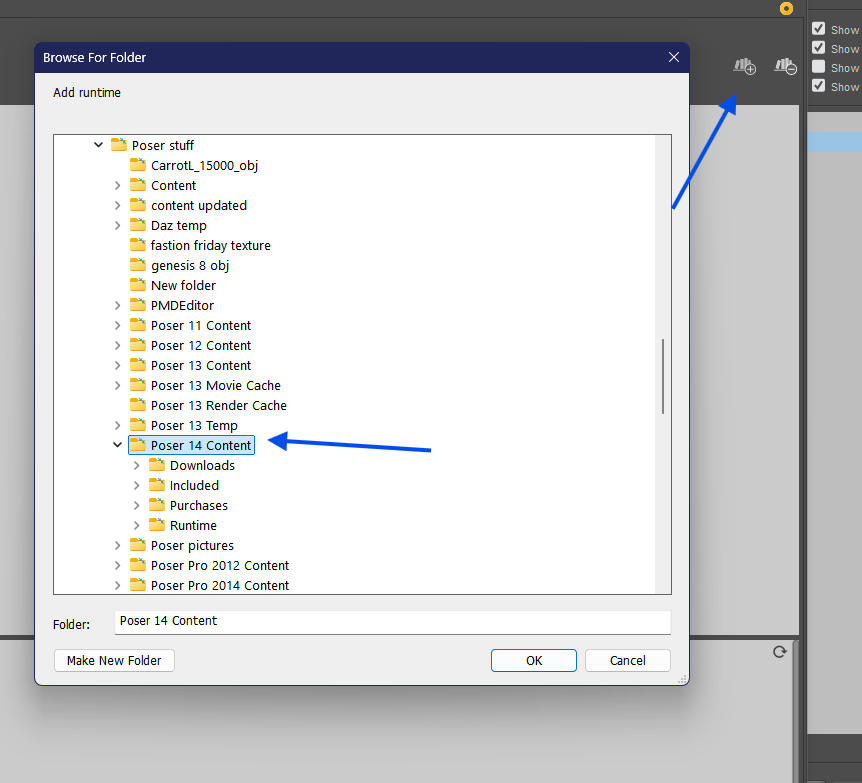This screenshot has width=862, height=783.
Task: Select the Poser 12 Content folder name
Action: click(201, 345)
